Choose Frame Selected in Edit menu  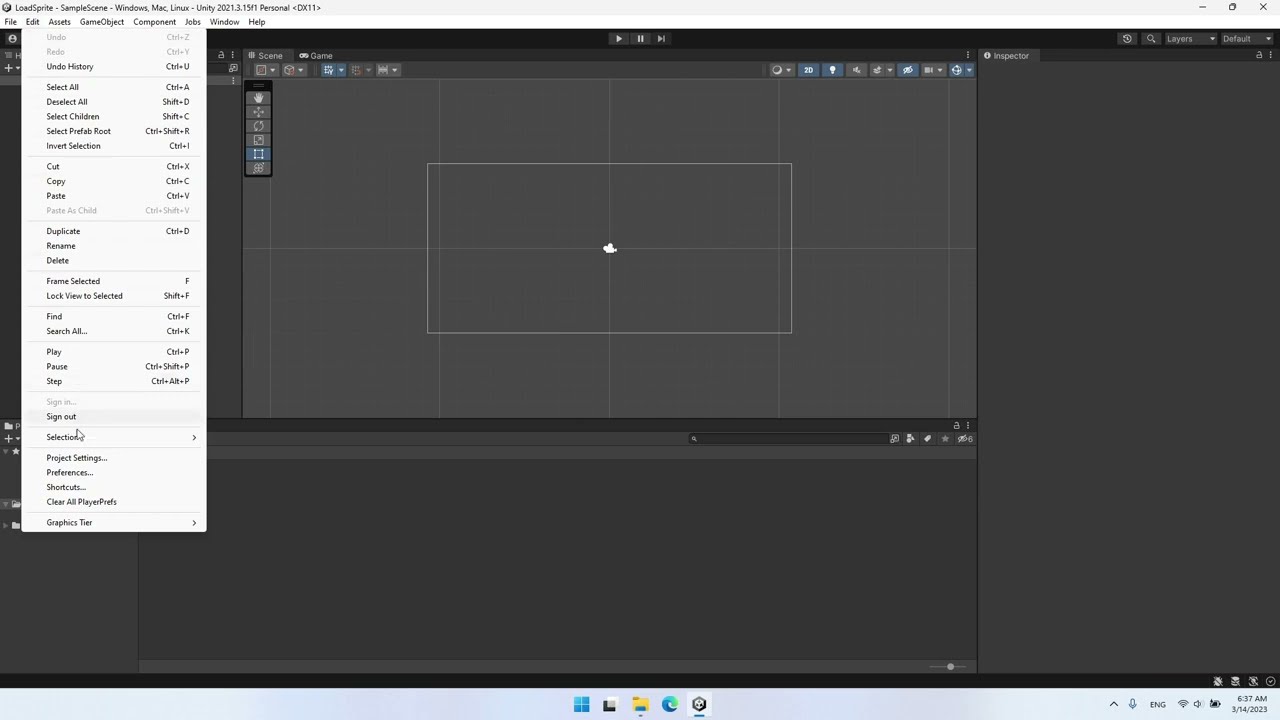[x=114, y=281]
